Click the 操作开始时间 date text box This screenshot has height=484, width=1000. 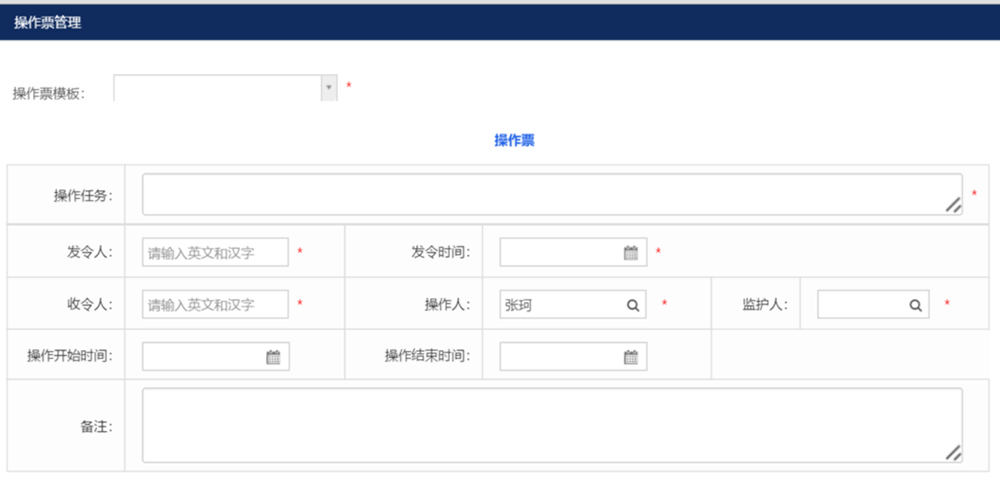tap(203, 357)
